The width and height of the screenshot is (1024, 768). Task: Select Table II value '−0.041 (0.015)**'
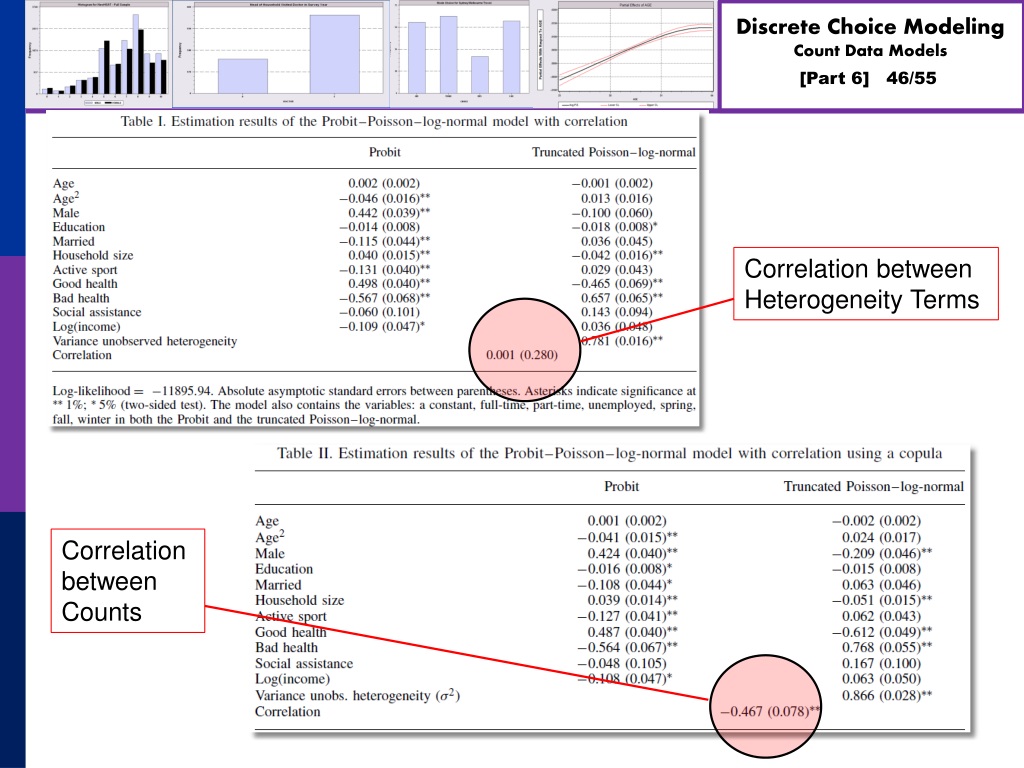[x=628, y=537]
